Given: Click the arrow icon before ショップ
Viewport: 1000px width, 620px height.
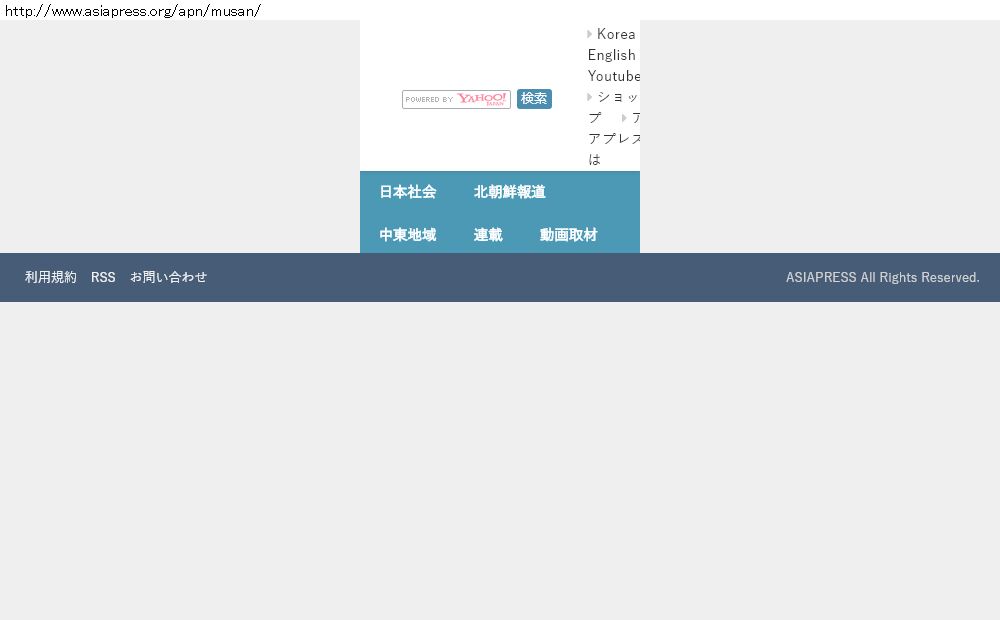Looking at the screenshot, I should (590, 97).
